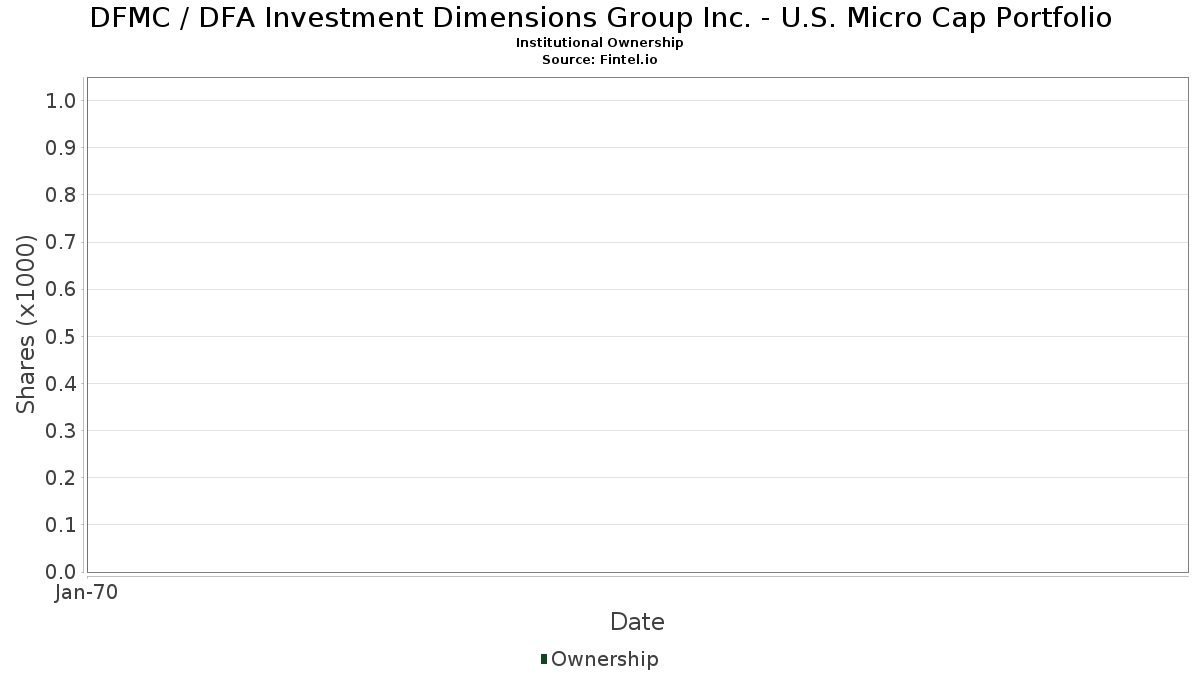This screenshot has width=1200, height=675.
Task: Click the 0.3 y-axis tick label
Action: (61, 431)
